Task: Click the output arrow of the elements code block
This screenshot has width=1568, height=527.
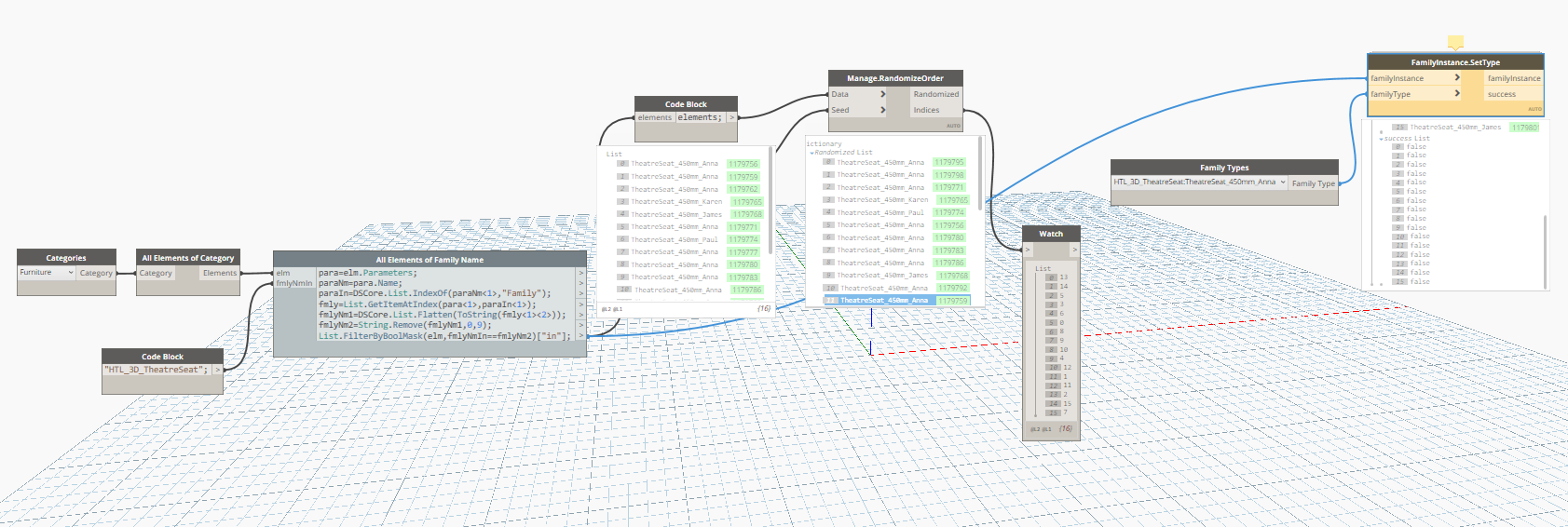Action: point(732,117)
